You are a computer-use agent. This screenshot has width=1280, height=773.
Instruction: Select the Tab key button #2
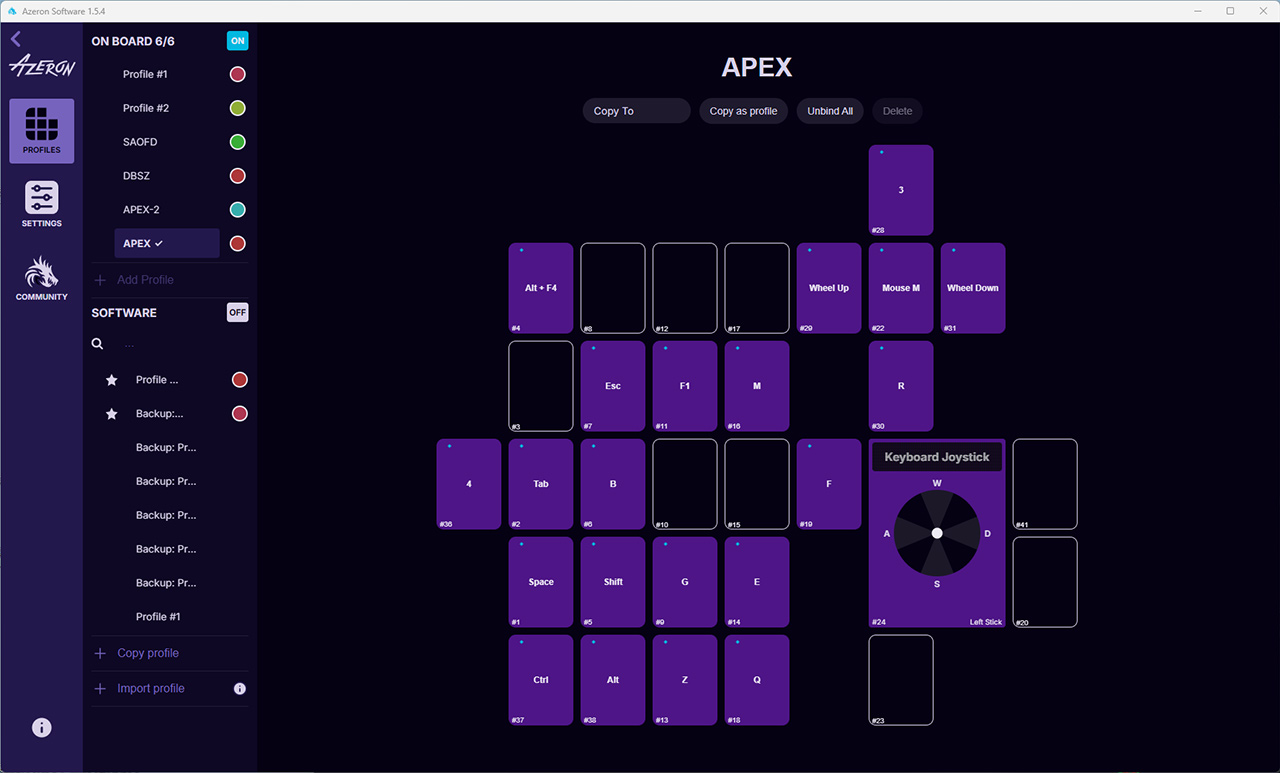pos(541,484)
